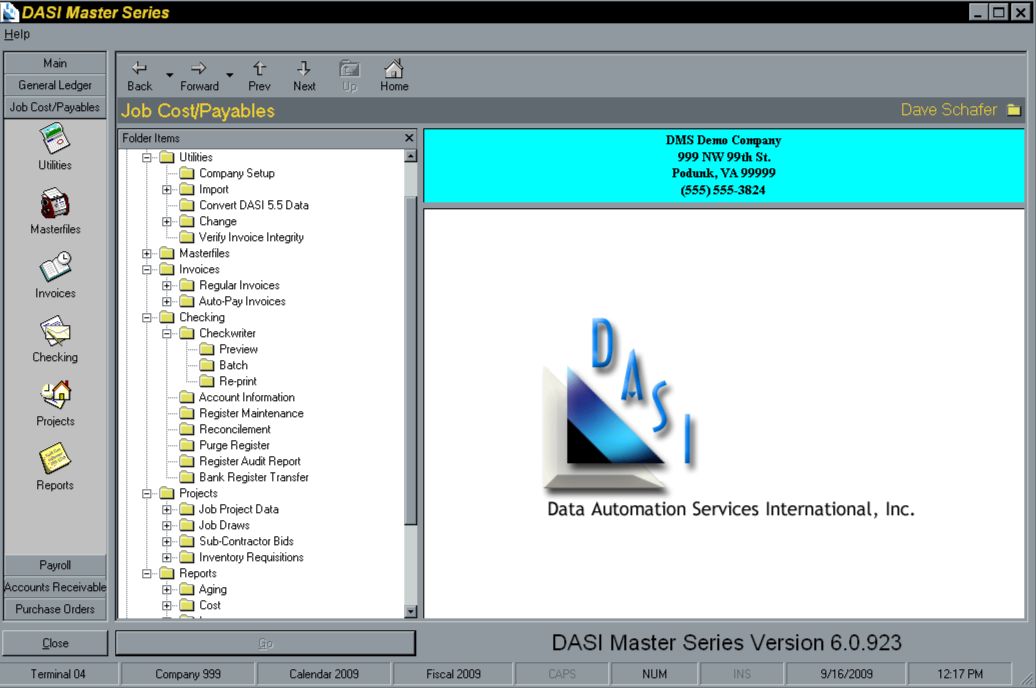Open the Forward history dropdown arrow
Screen dimensions: 1036x688
click(x=230, y=75)
